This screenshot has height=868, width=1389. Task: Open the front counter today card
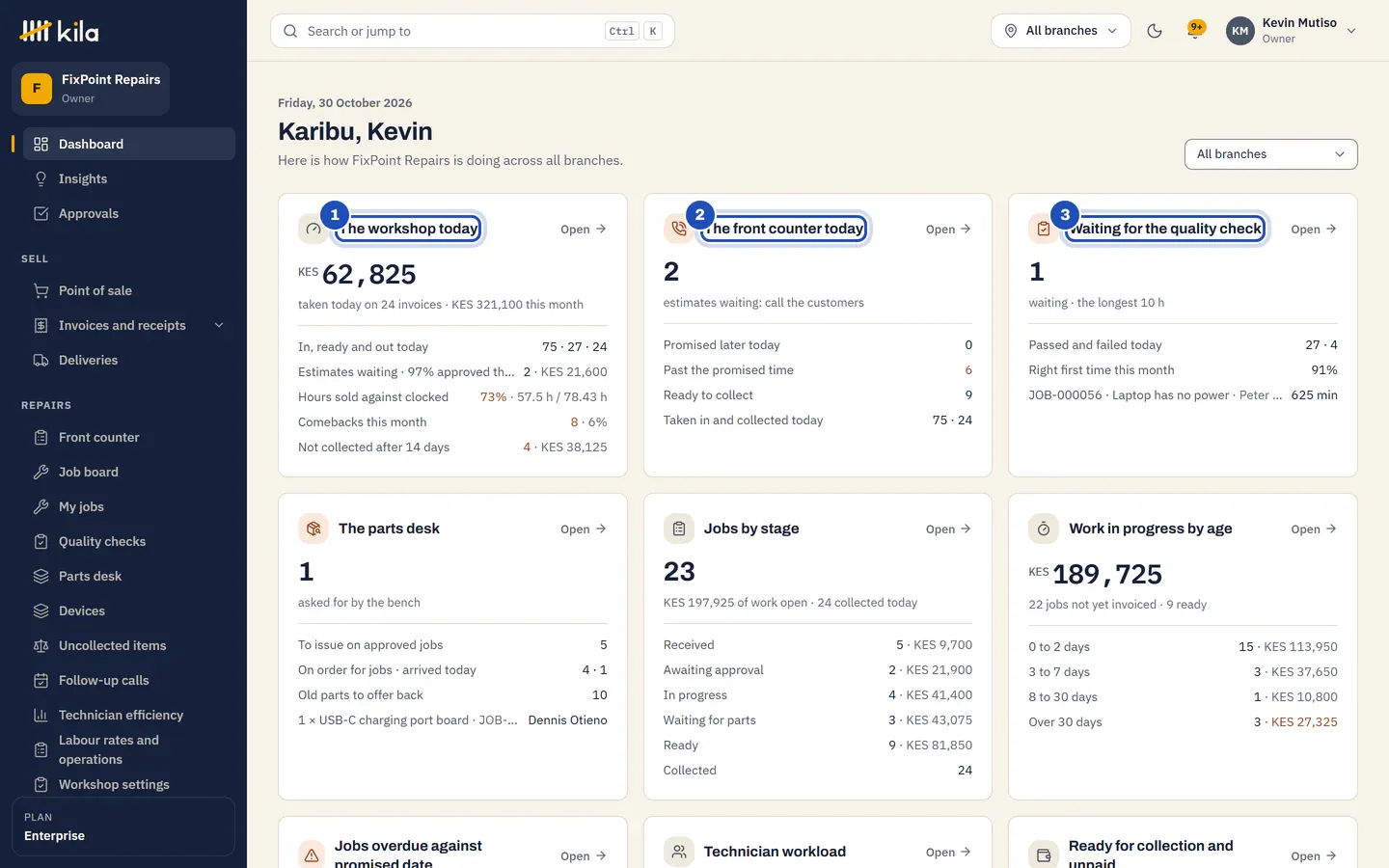(x=948, y=230)
